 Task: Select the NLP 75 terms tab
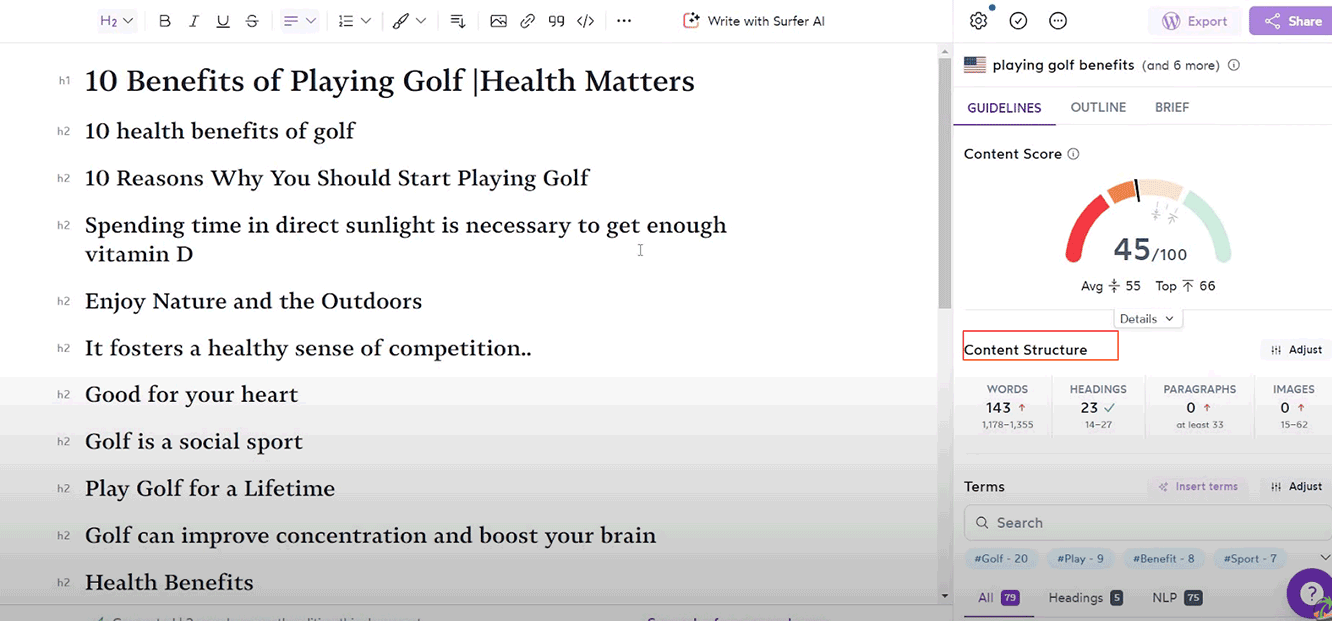[x=1177, y=598]
